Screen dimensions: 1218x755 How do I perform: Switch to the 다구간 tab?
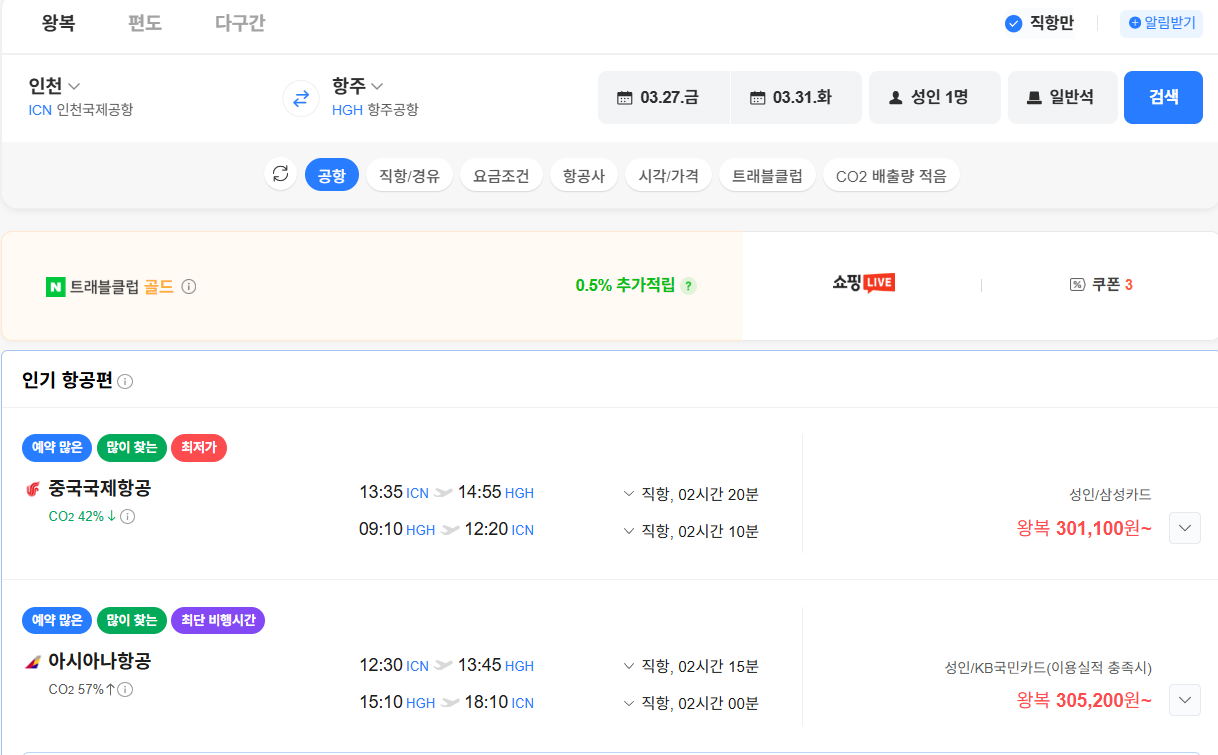(240, 23)
